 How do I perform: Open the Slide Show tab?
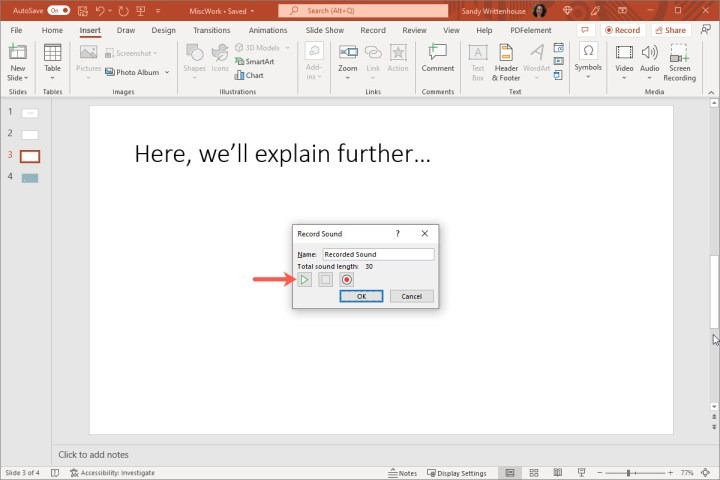(325, 30)
